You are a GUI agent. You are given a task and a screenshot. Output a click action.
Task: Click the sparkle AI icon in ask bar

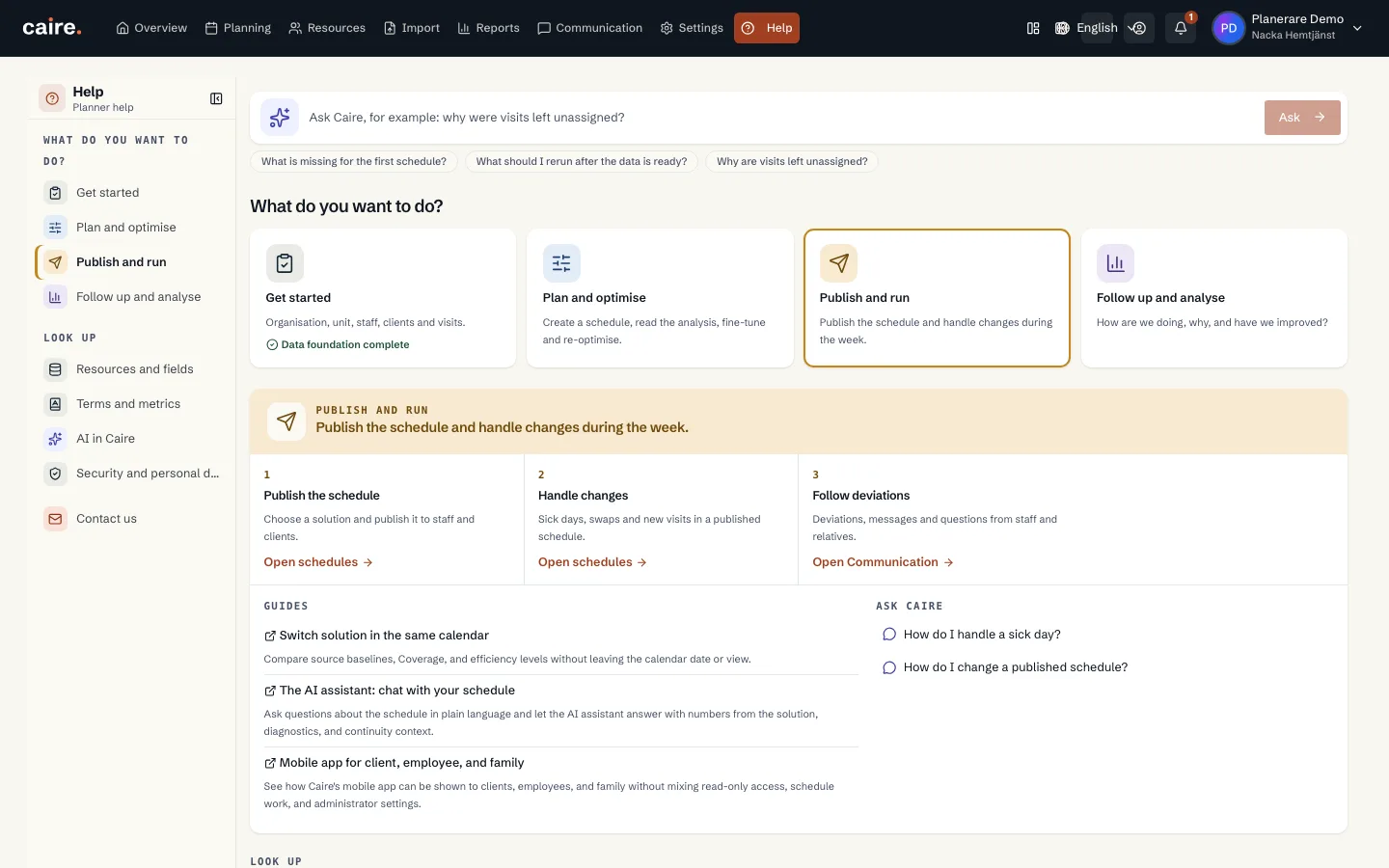click(280, 118)
